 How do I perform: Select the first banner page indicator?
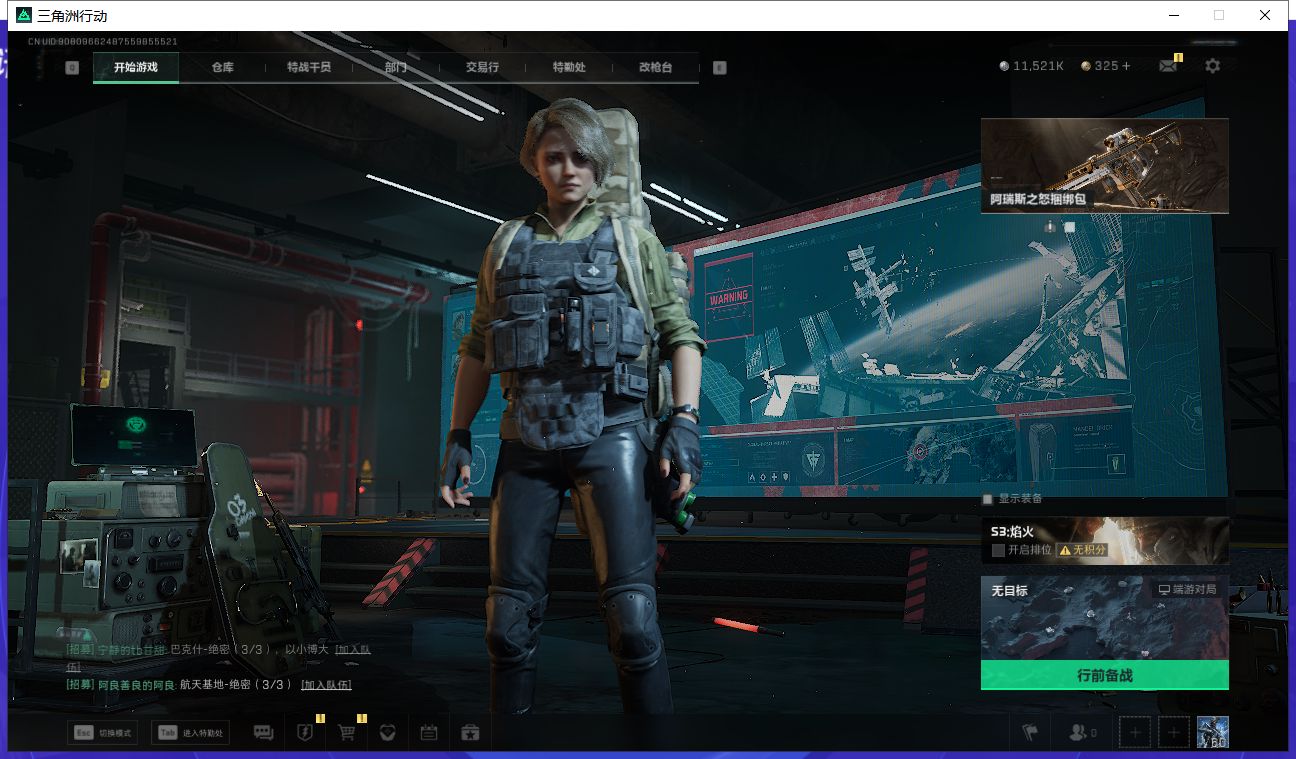1050,227
